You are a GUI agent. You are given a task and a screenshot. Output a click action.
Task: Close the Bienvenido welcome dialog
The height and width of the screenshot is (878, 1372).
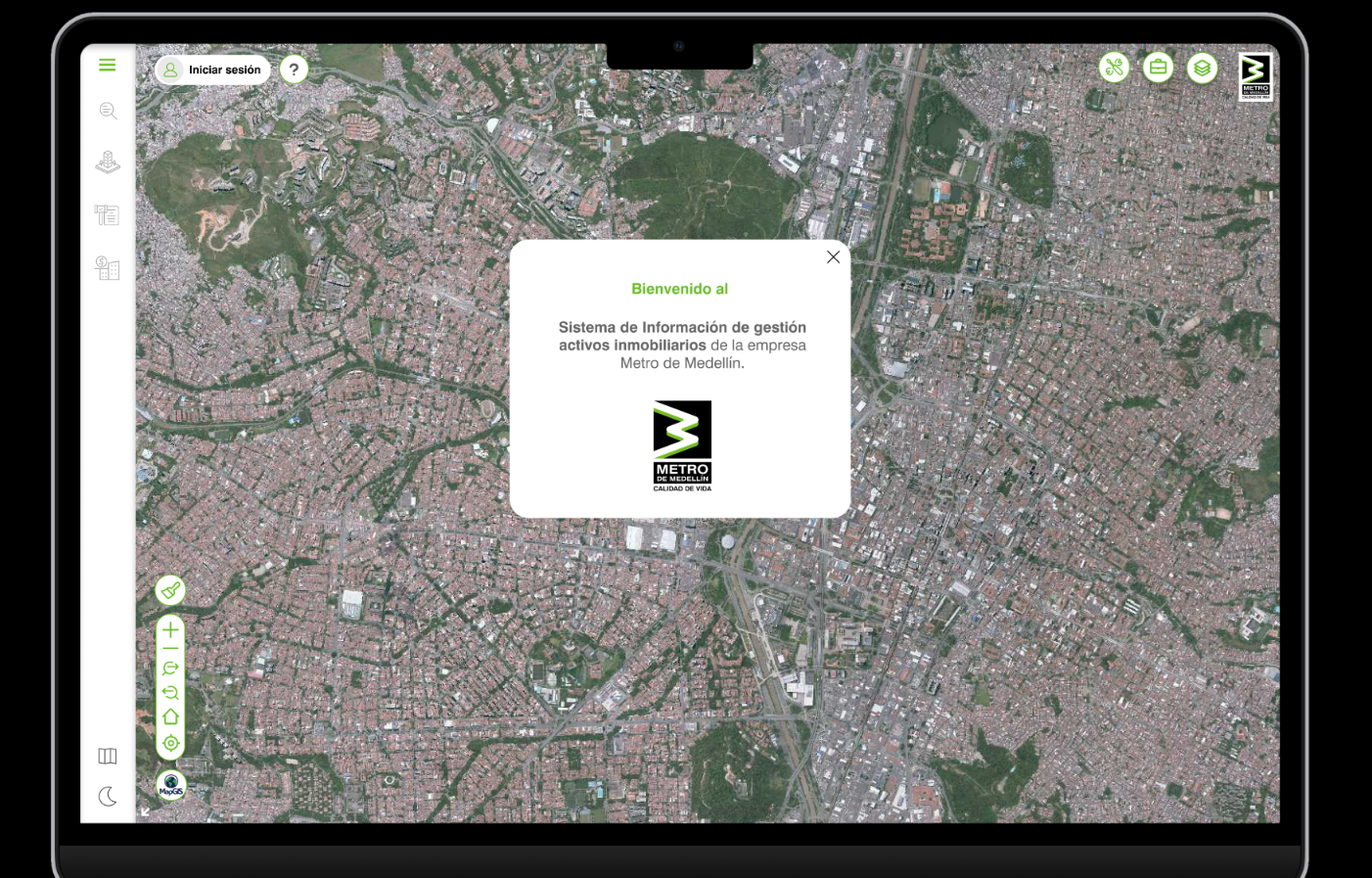coord(833,257)
